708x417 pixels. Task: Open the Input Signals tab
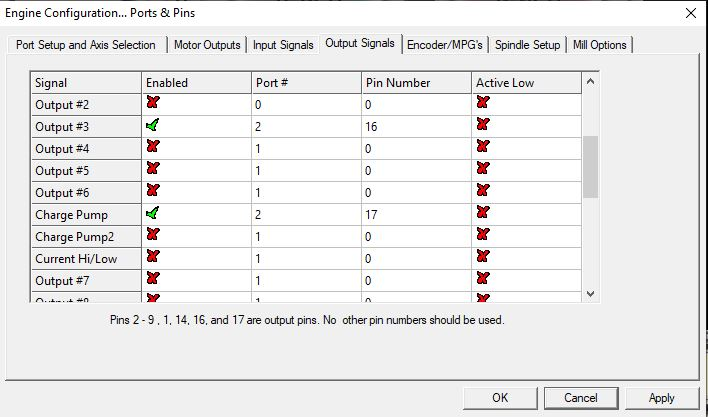tap(283, 45)
